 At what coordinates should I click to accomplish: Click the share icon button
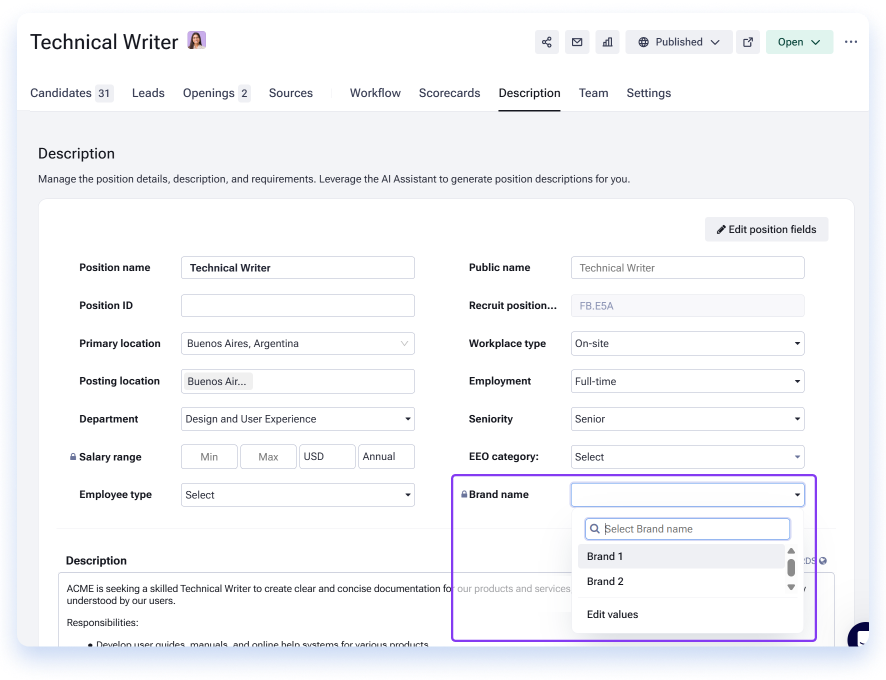(546, 42)
